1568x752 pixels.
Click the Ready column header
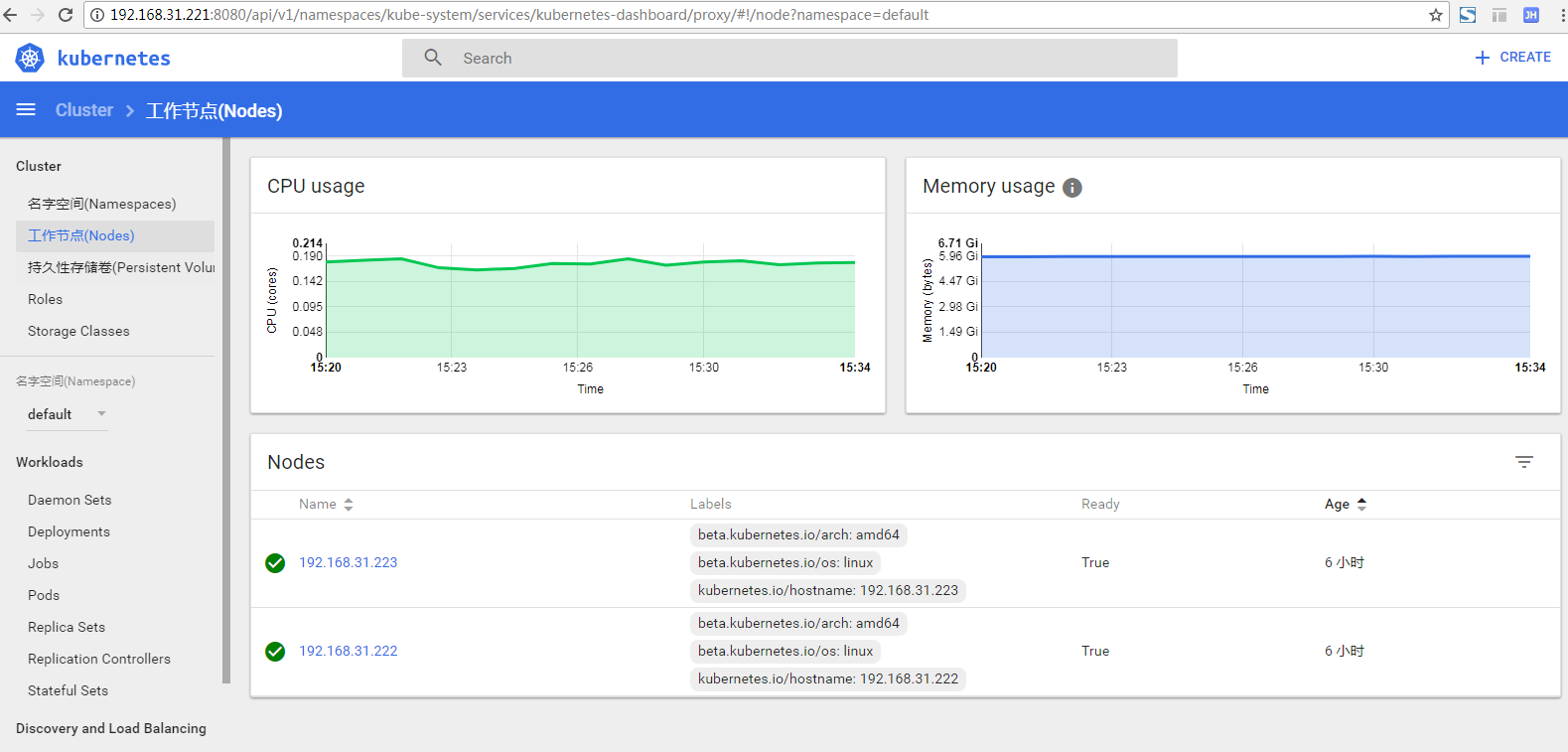pyautogui.click(x=1100, y=505)
